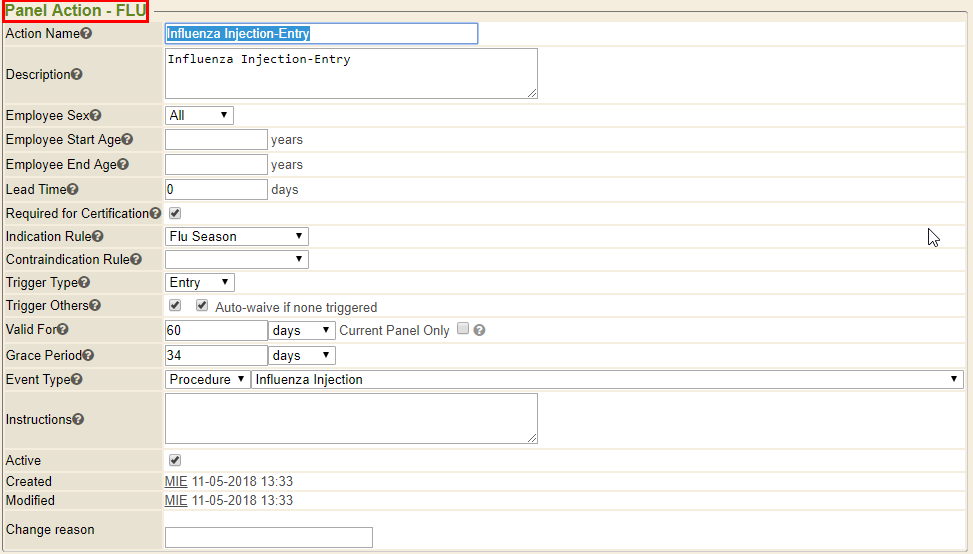
Task: Uncheck Required for Certification checkbox
Action: [x=175, y=213]
